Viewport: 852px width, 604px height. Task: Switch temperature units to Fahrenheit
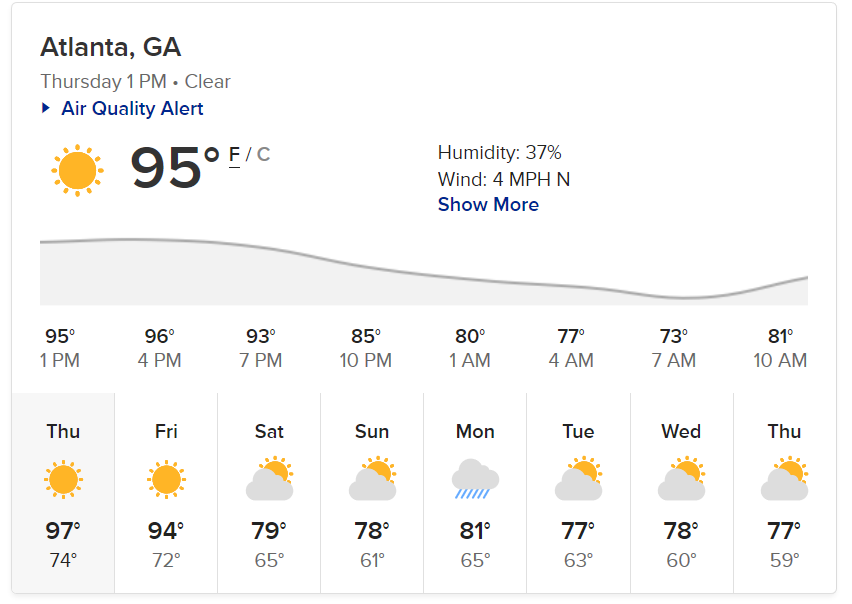234,156
